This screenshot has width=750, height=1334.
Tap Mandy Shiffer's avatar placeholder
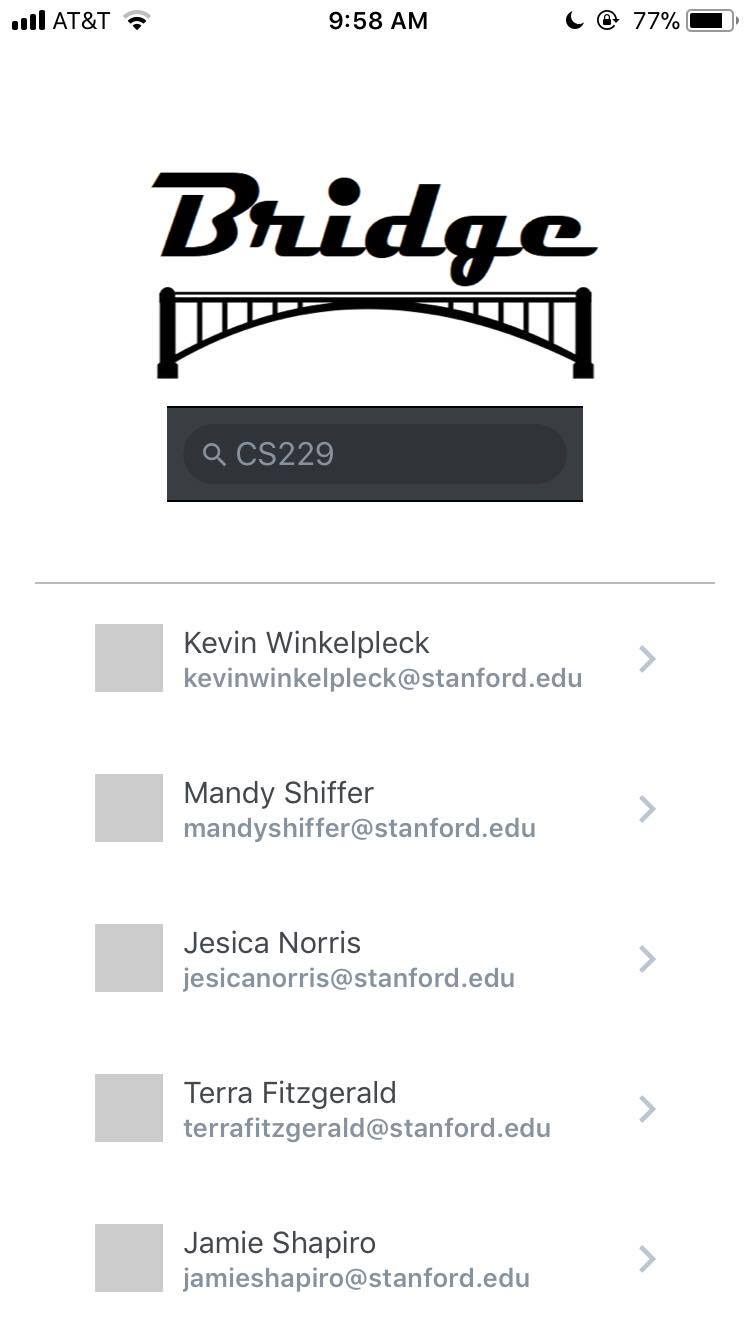point(129,808)
